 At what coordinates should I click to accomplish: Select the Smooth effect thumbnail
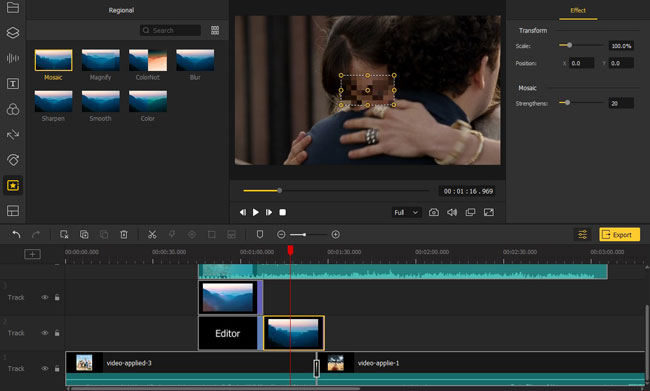101,101
